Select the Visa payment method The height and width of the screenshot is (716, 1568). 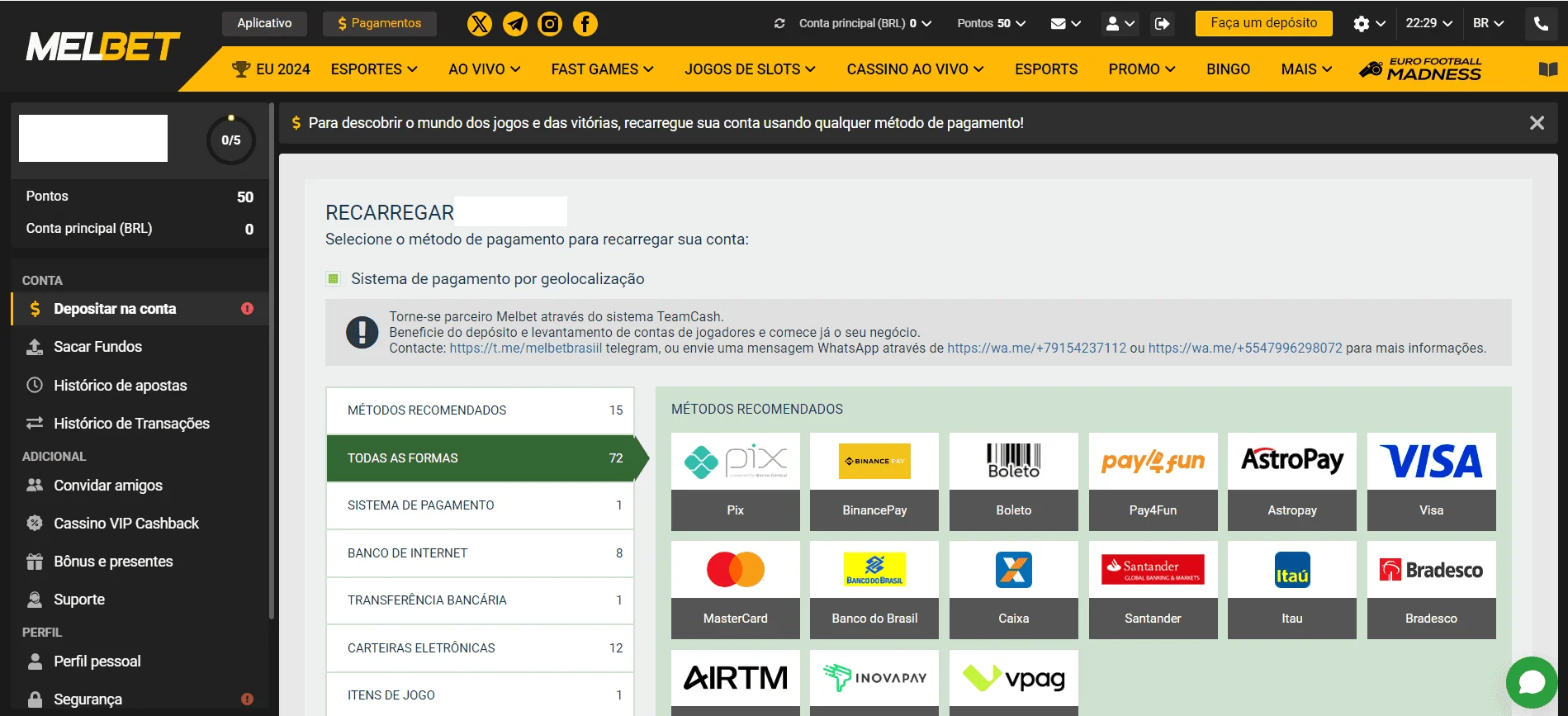click(1432, 481)
